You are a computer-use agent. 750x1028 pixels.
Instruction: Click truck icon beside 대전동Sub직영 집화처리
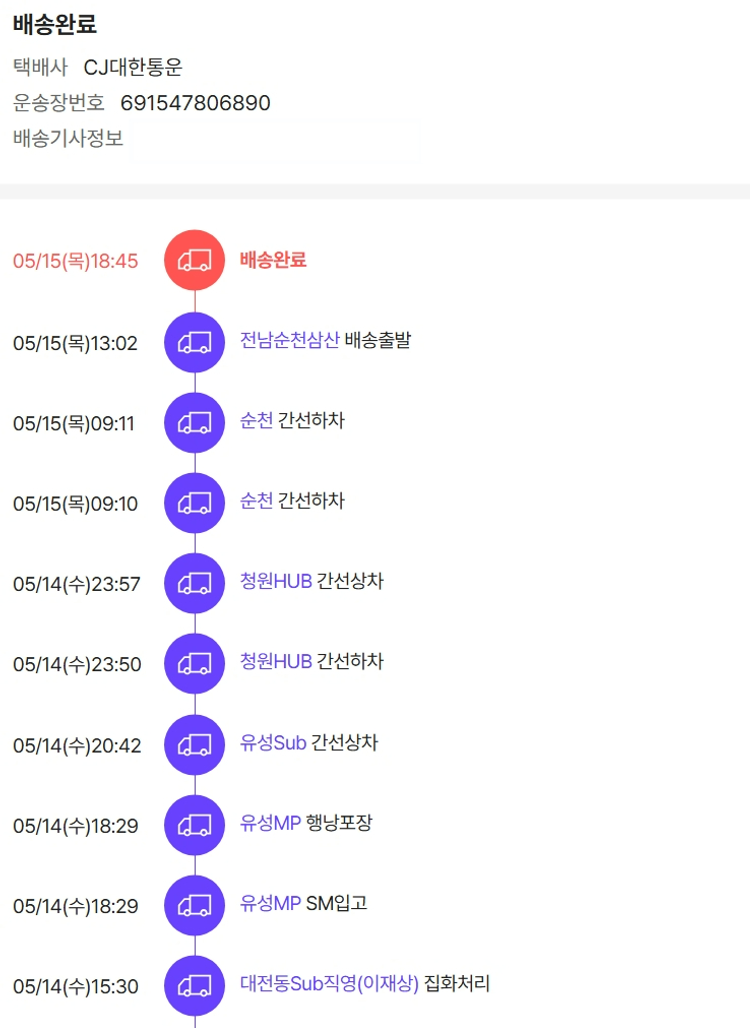coord(194,986)
